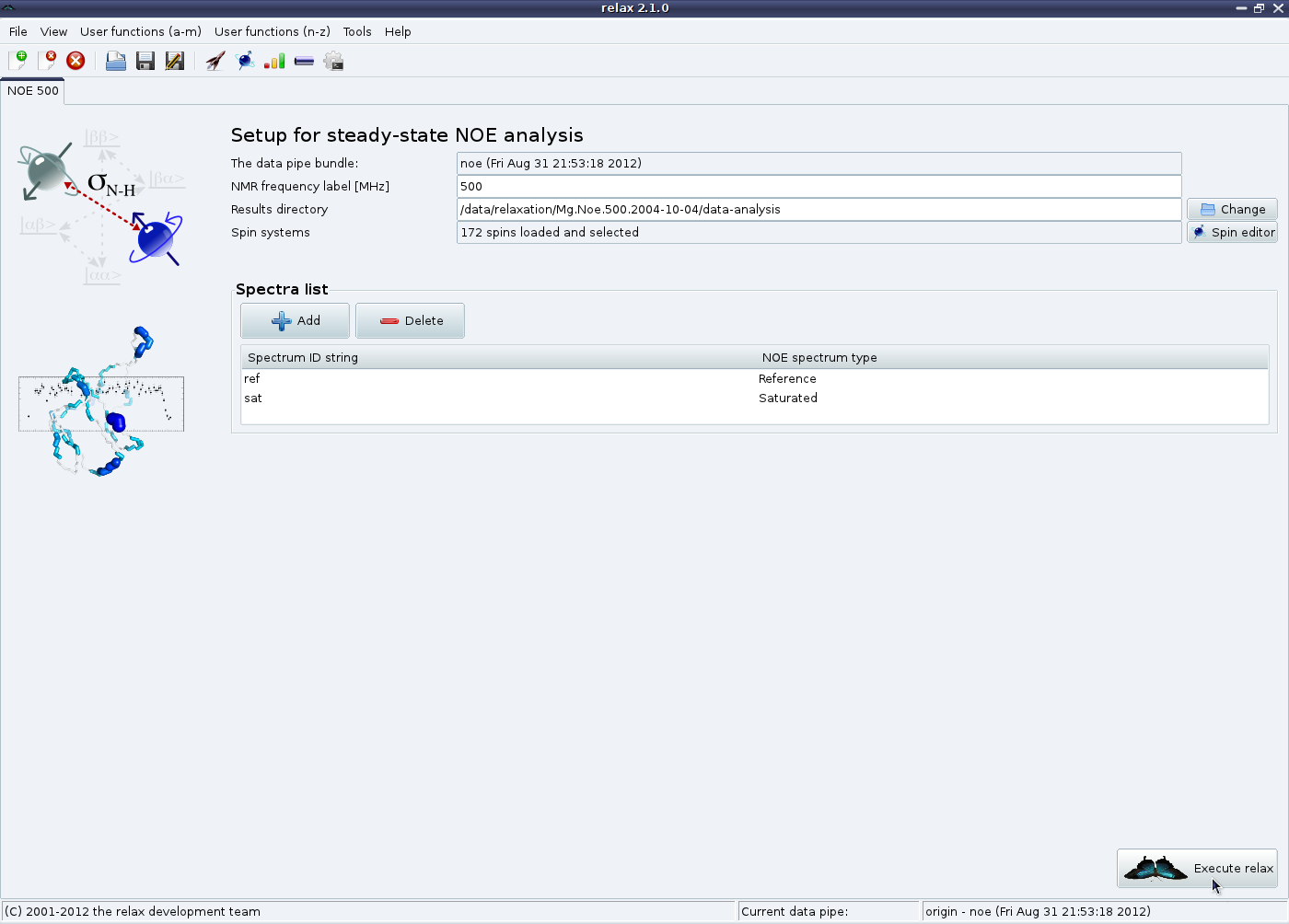Open the relax prompt gear icon
1289x924 pixels.
pos(333,62)
